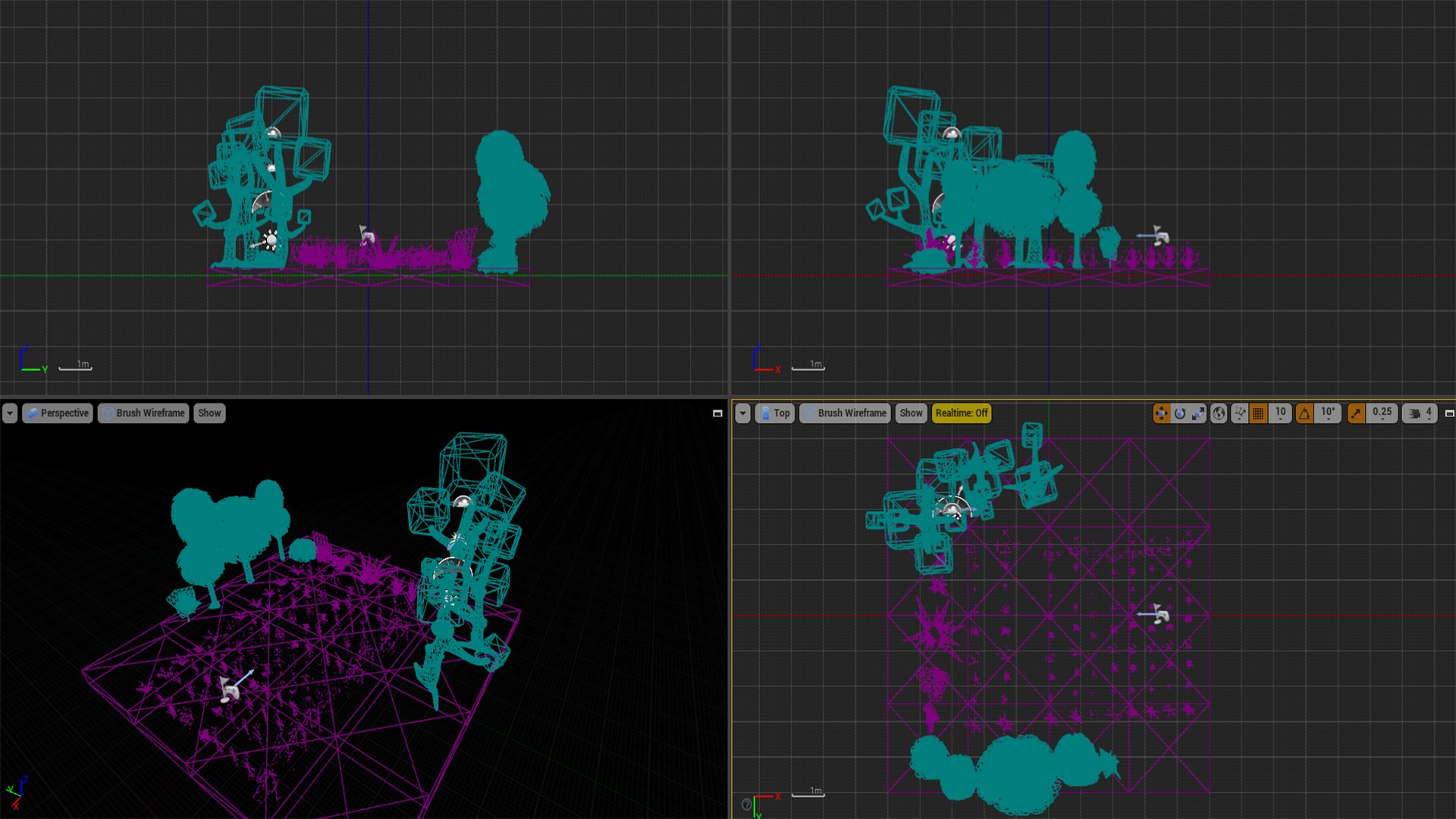Select sky light dome icon in side viewport
1456x819 pixels.
click(x=951, y=134)
